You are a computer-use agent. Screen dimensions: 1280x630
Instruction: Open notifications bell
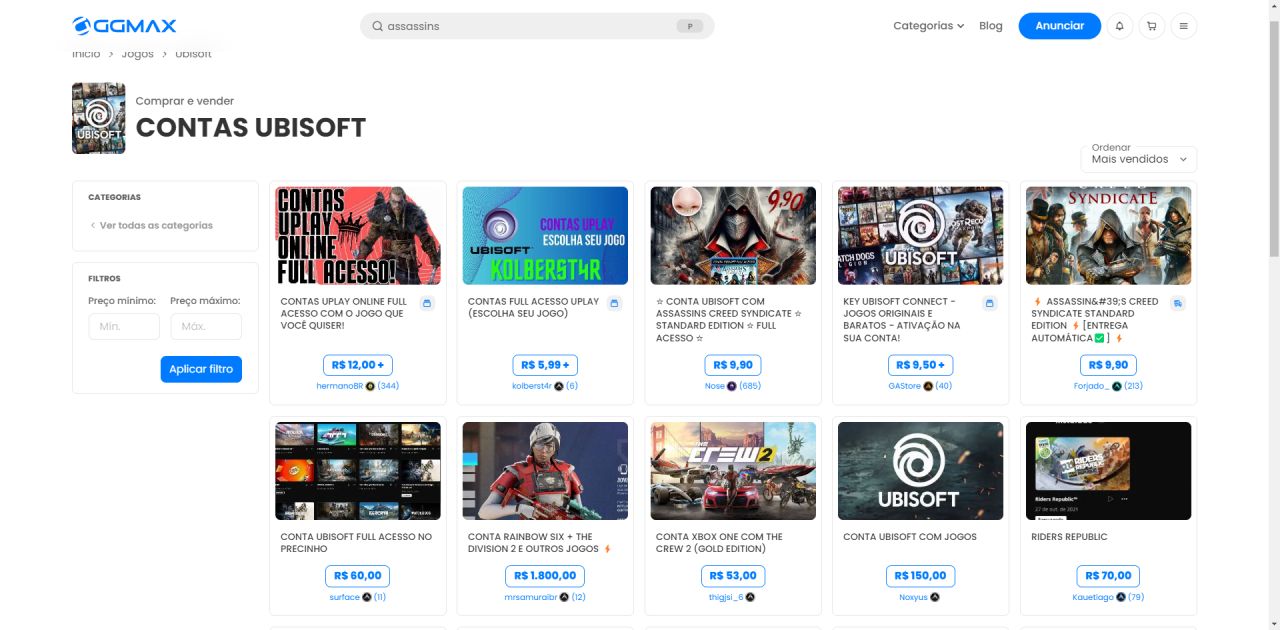[1119, 26]
